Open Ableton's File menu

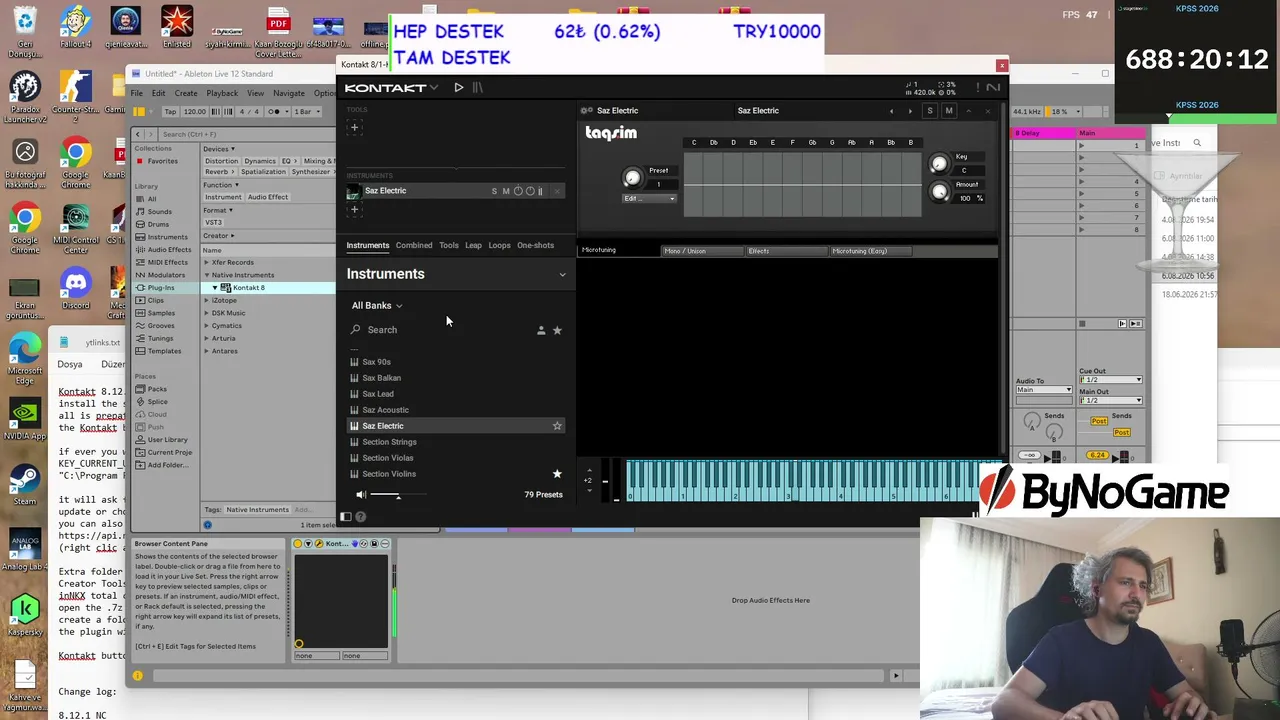click(137, 93)
